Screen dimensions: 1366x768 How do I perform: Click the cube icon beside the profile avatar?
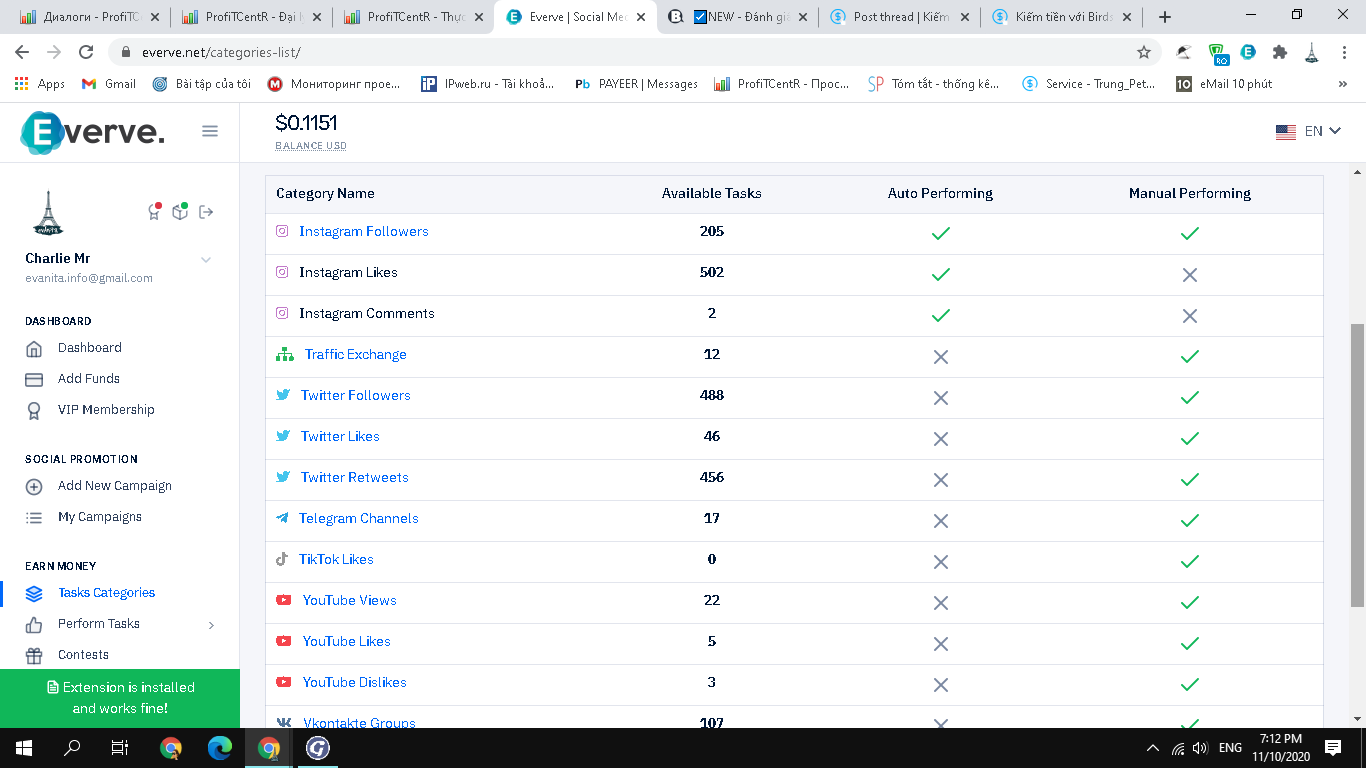(180, 211)
